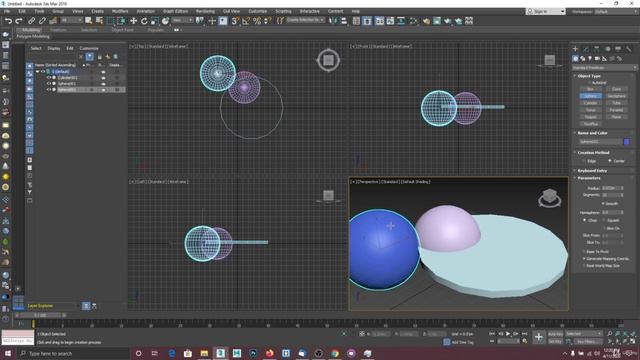The width and height of the screenshot is (640, 360).
Task: Open the Modify tab in command panel
Action: [x=586, y=49]
